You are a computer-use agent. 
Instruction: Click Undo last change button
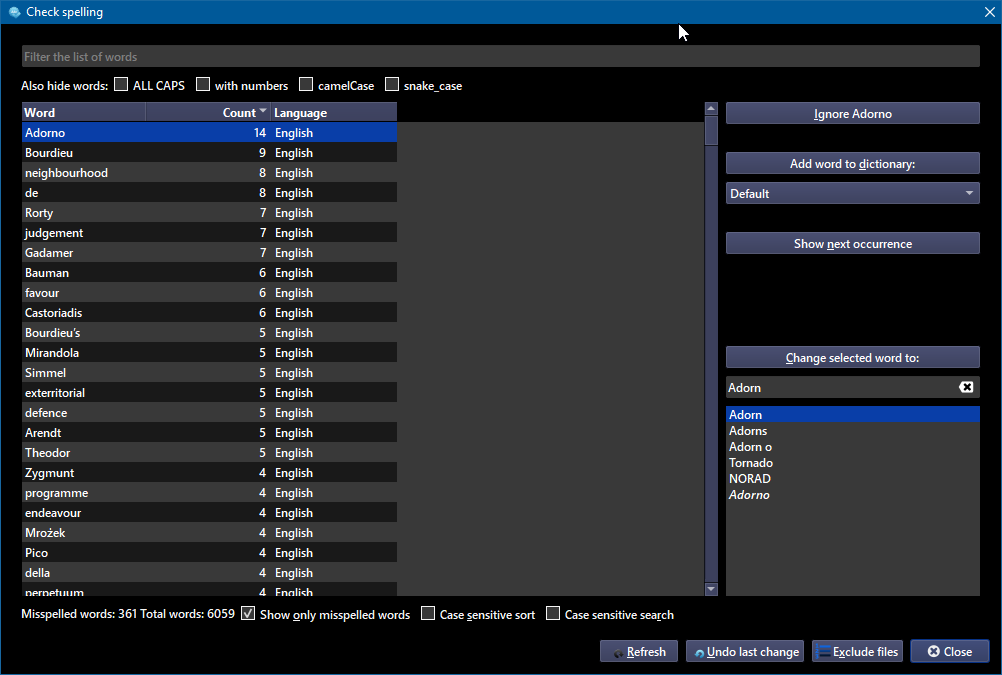point(746,651)
